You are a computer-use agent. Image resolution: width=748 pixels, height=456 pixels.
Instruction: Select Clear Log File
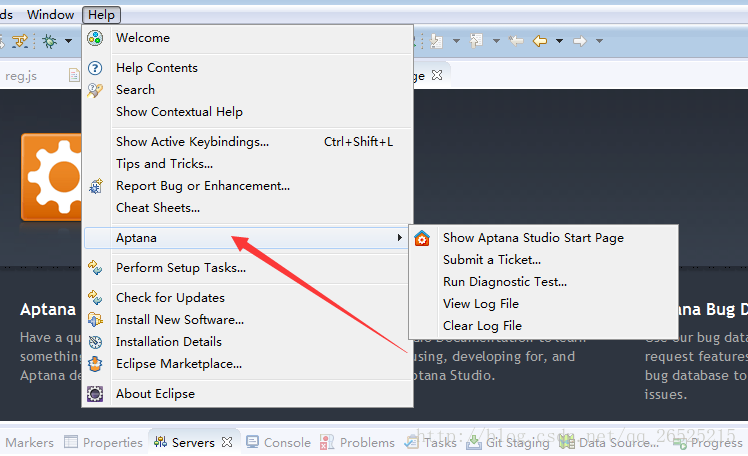click(543, 325)
